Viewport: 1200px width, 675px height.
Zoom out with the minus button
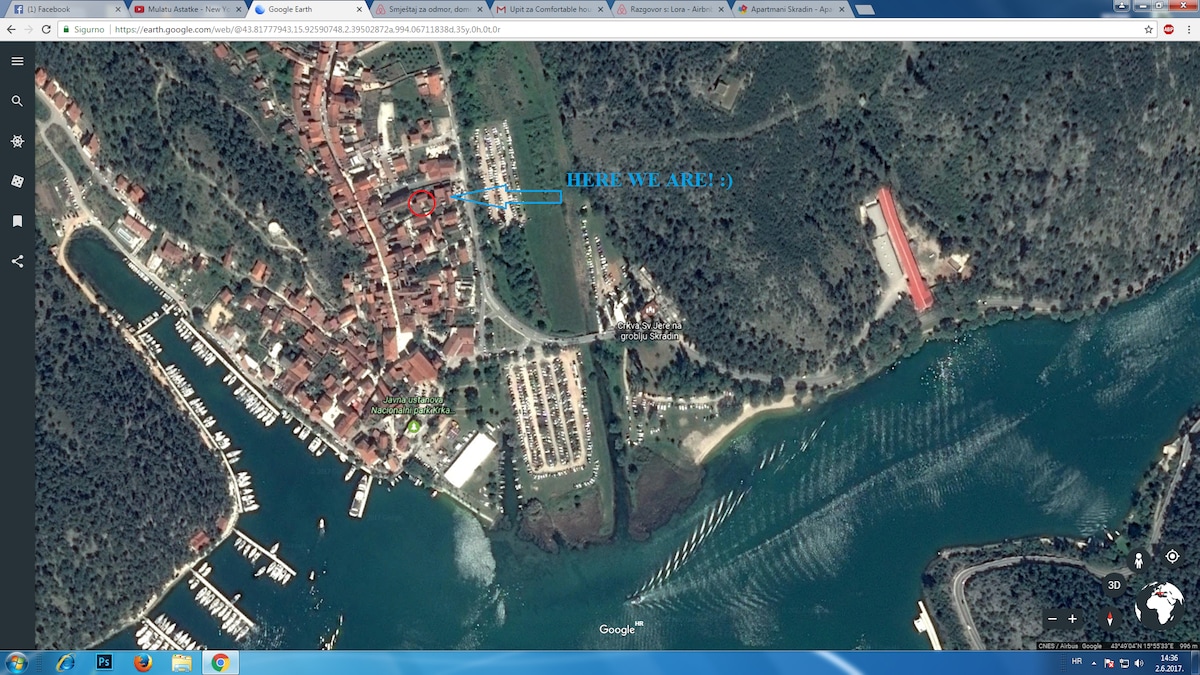1052,619
